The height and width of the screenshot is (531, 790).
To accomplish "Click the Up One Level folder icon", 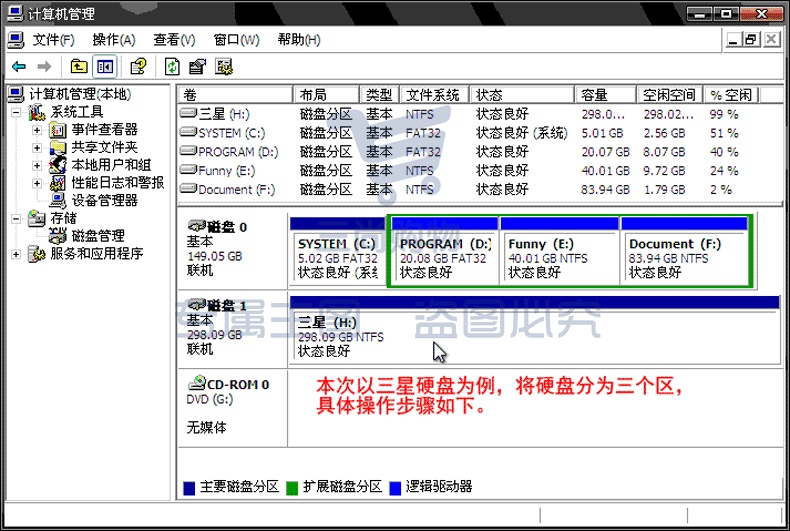I will 79,67.
